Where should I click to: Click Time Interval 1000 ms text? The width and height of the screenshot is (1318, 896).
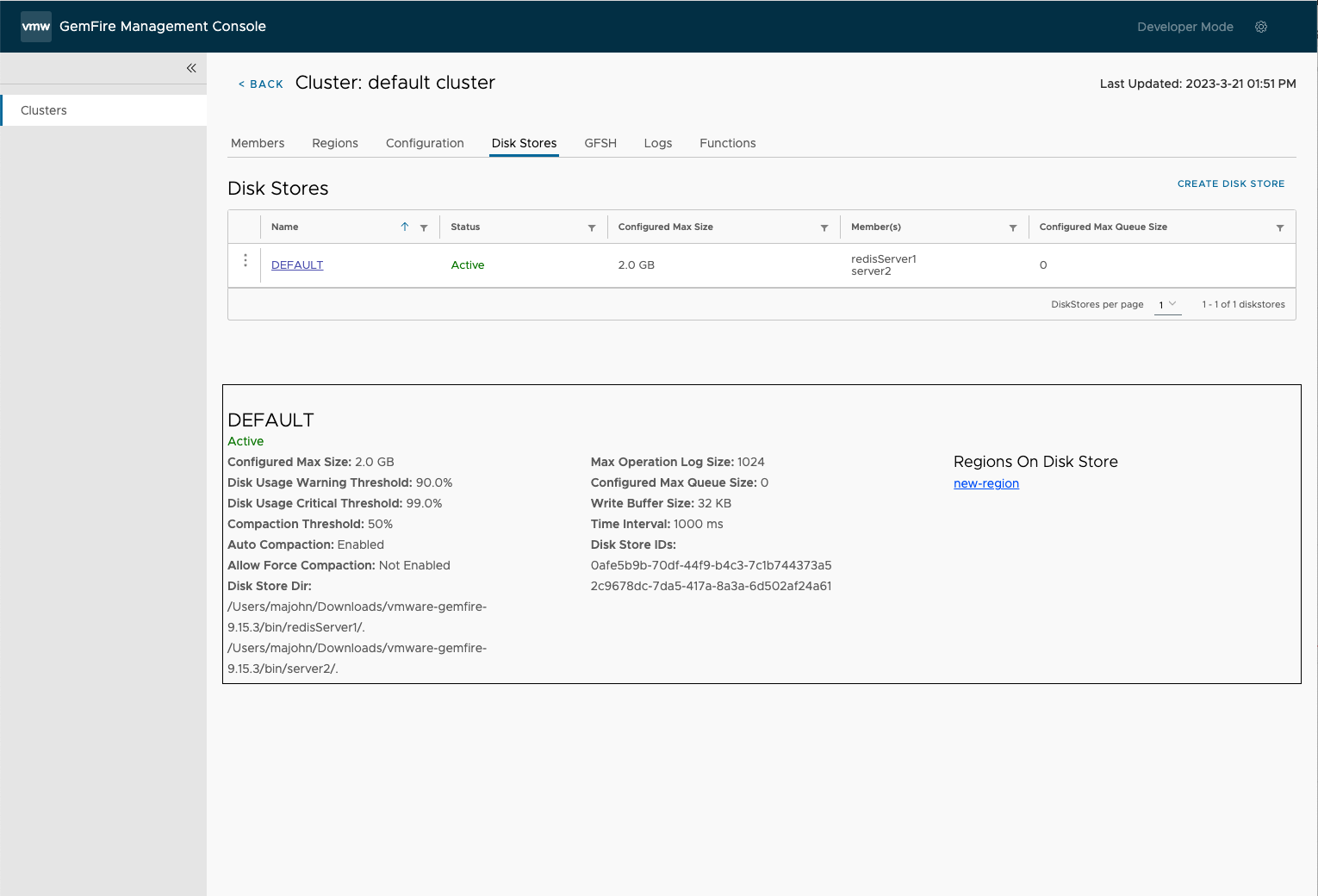pos(656,524)
